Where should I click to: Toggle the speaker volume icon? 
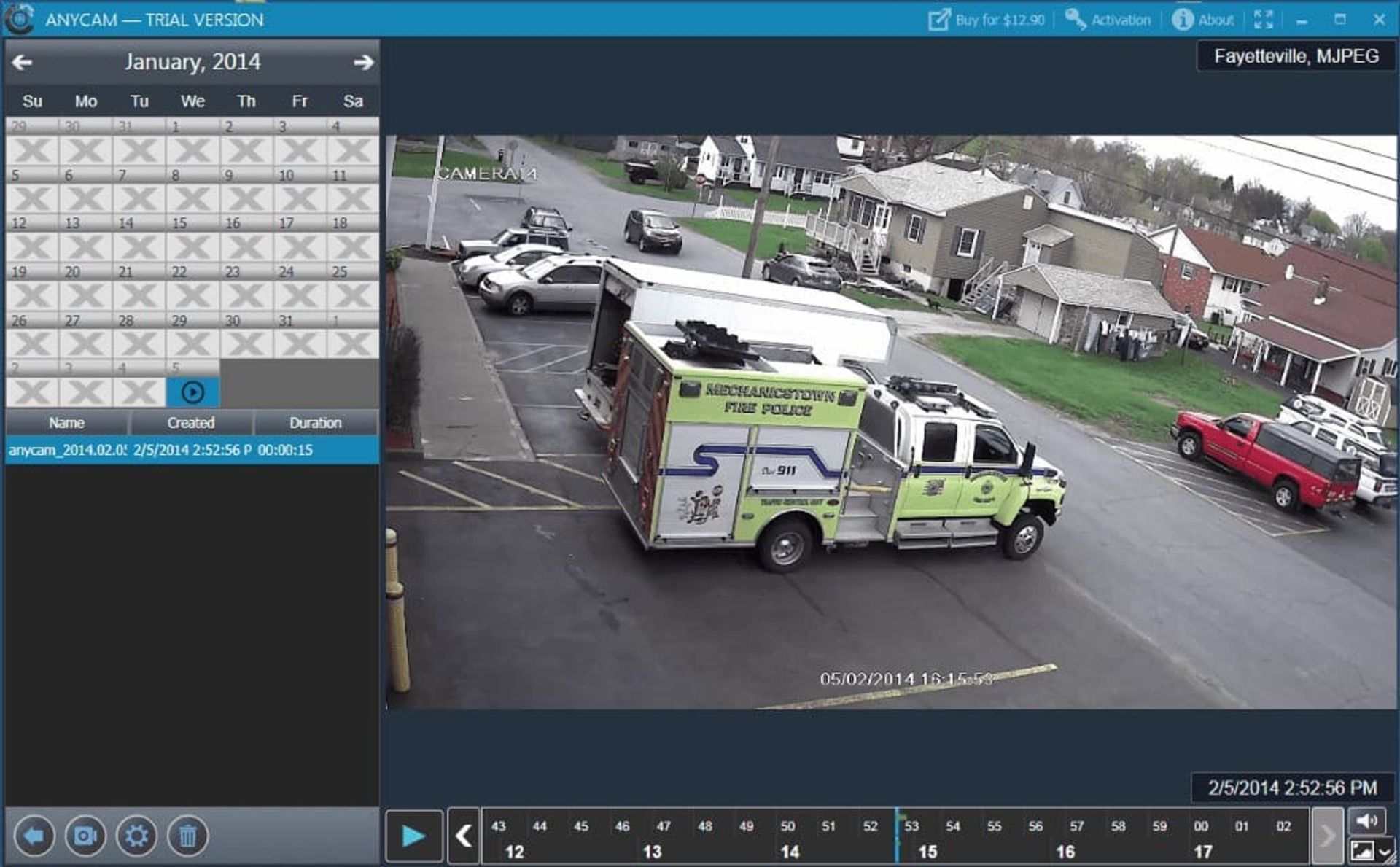pyautogui.click(x=1366, y=821)
